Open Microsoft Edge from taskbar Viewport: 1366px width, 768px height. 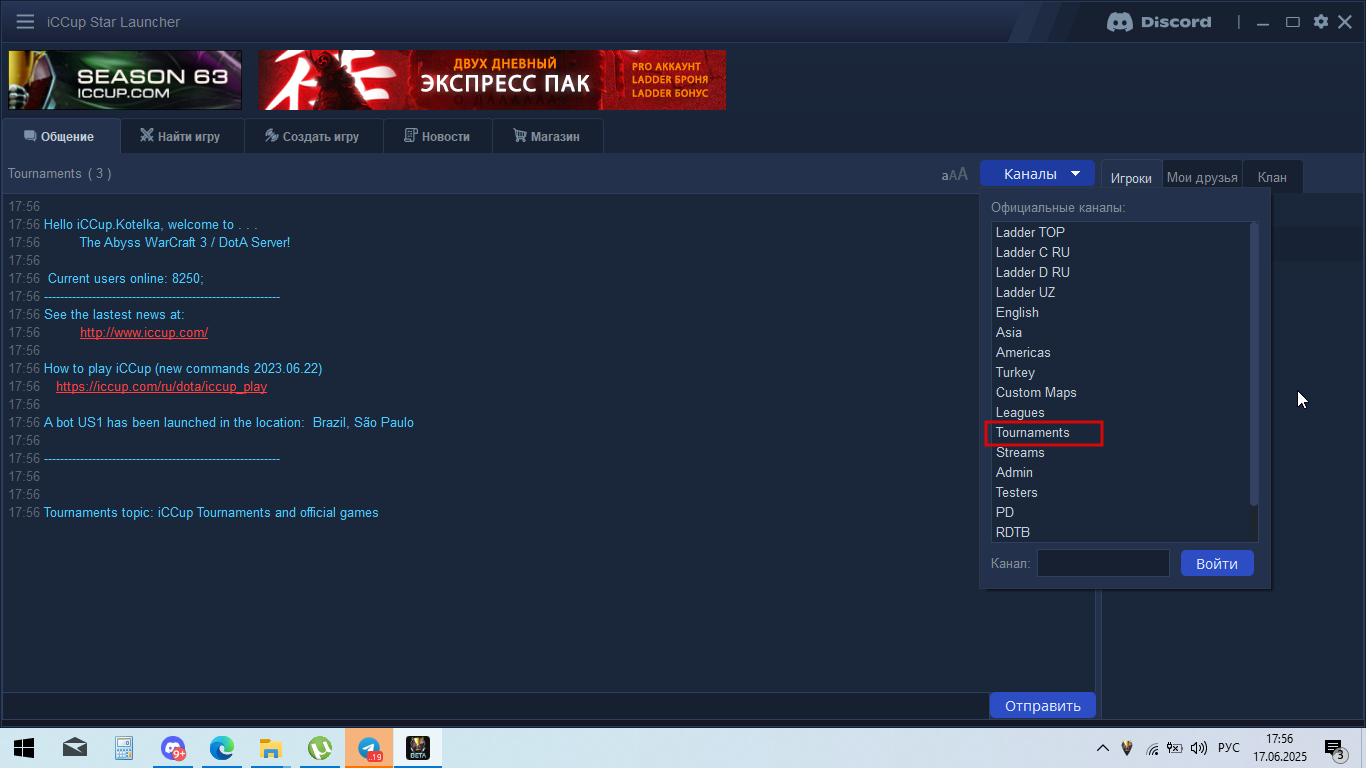pyautogui.click(x=221, y=748)
